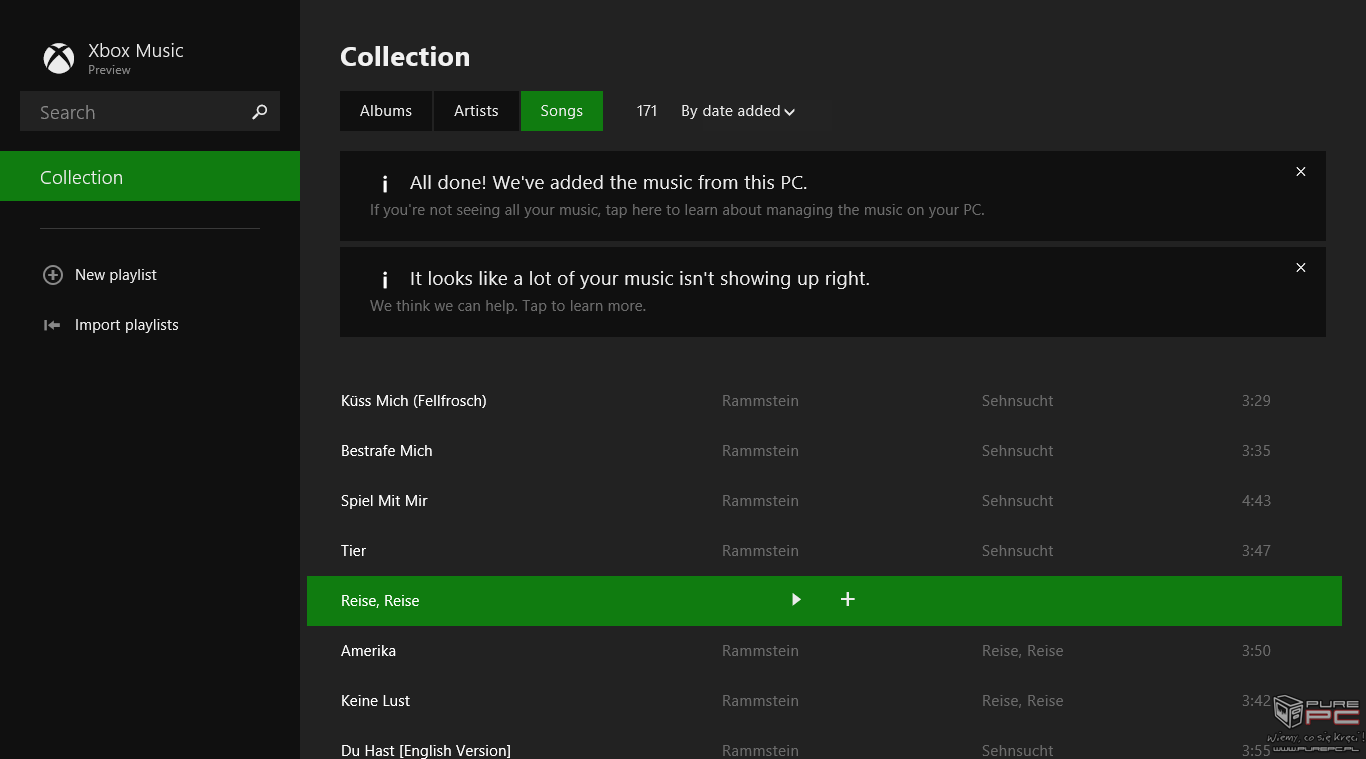Select the song Küss Mich (Fellfrosch)
This screenshot has width=1366, height=759.
(414, 401)
